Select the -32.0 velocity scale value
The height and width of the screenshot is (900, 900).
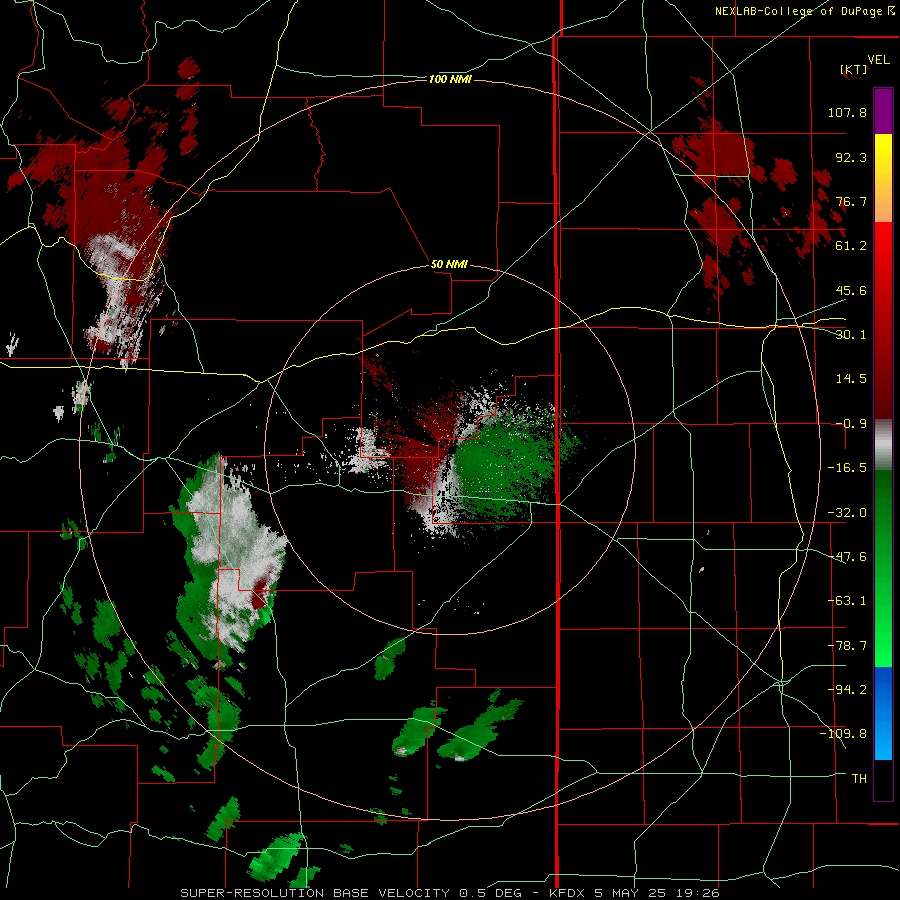click(847, 513)
